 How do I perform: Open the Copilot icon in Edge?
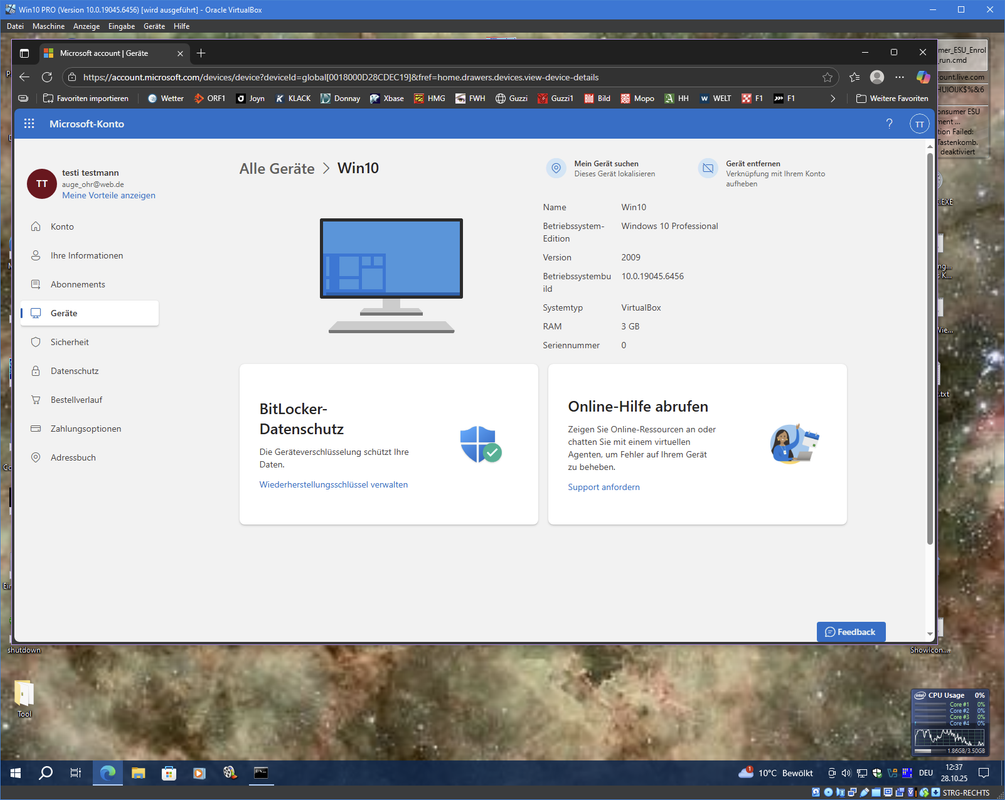pyautogui.click(x=923, y=77)
